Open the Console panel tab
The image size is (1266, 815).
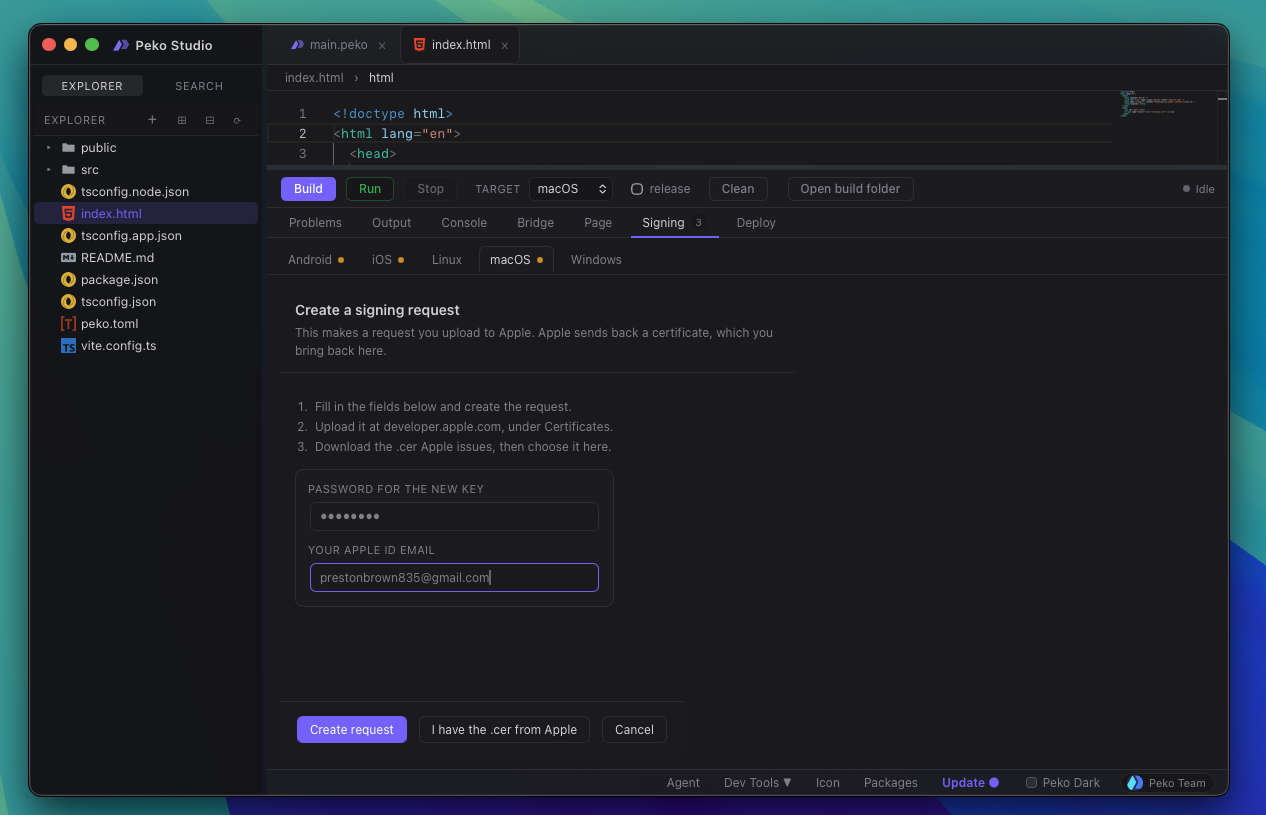click(x=464, y=223)
